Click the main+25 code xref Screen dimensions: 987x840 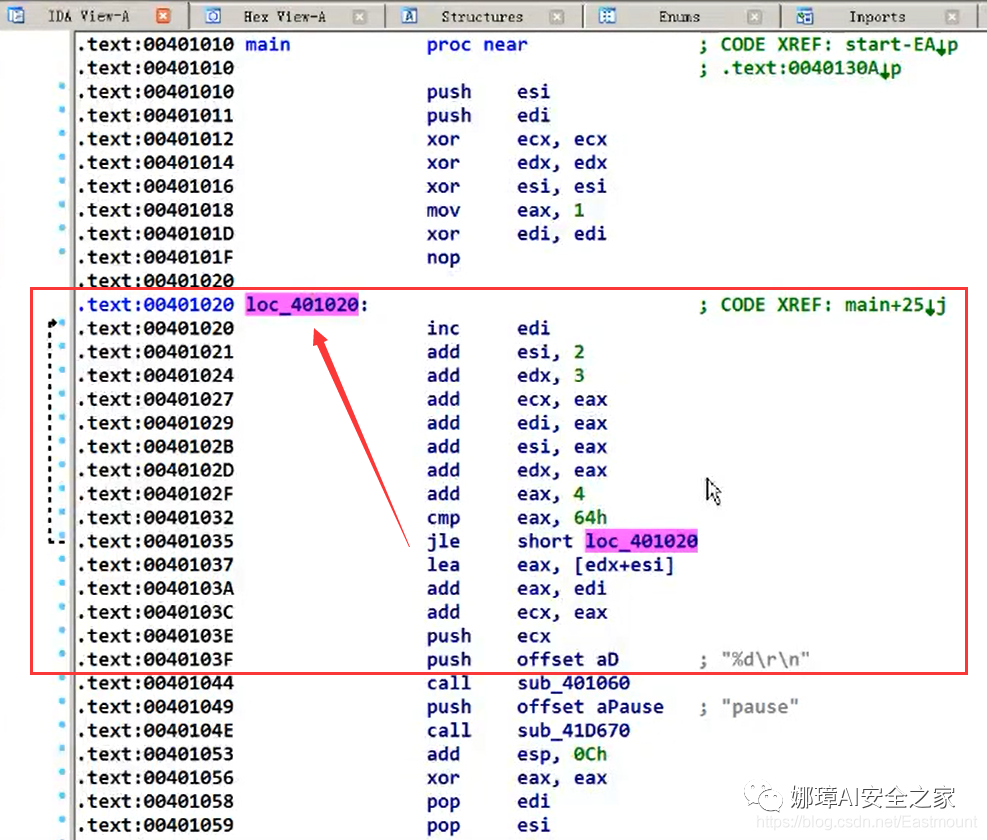pyautogui.click(x=895, y=305)
